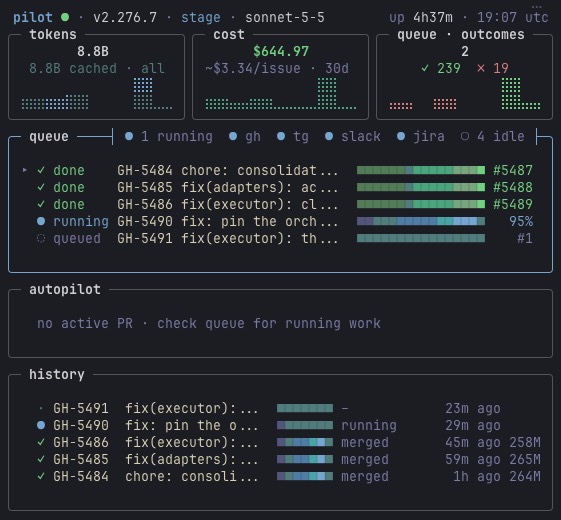Click the ~$3.34/issue · 30d text
Screen dimensions: 561x520
[277, 68]
